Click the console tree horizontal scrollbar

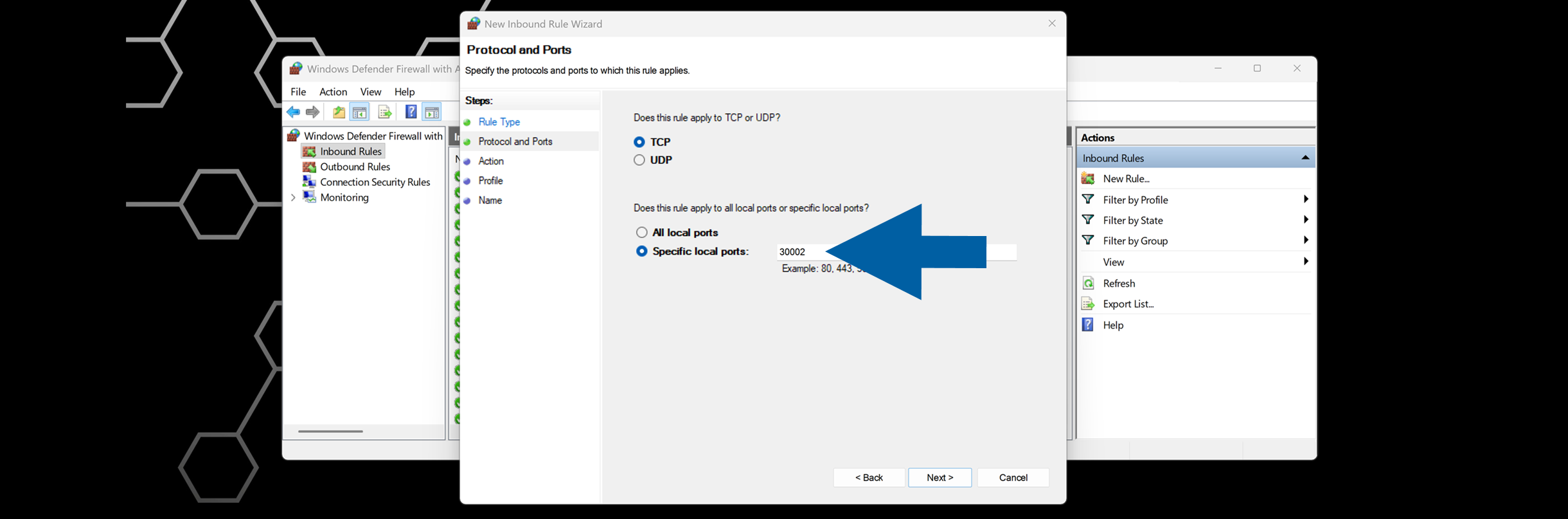(x=330, y=432)
